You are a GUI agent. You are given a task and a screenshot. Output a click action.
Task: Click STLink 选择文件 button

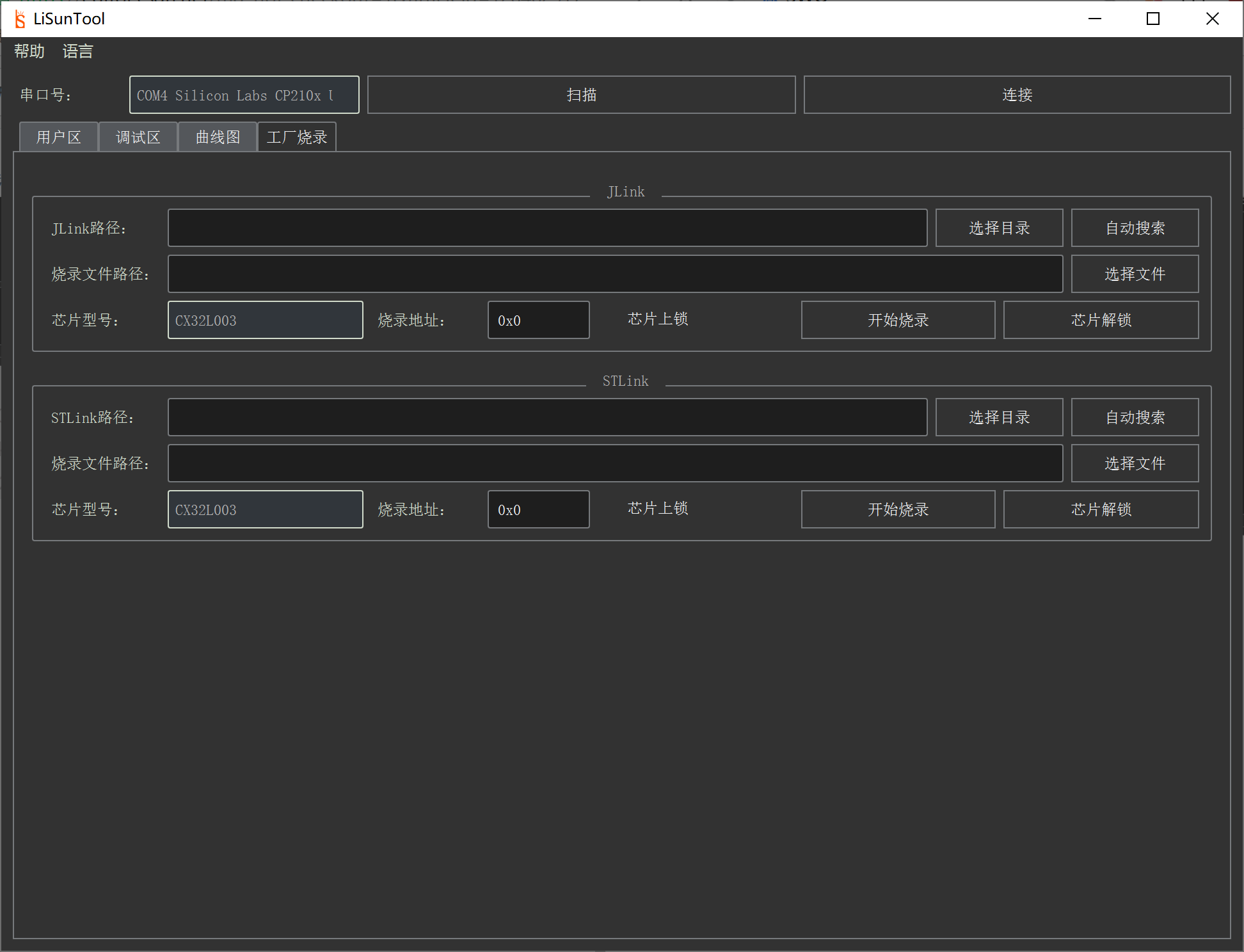(1135, 463)
